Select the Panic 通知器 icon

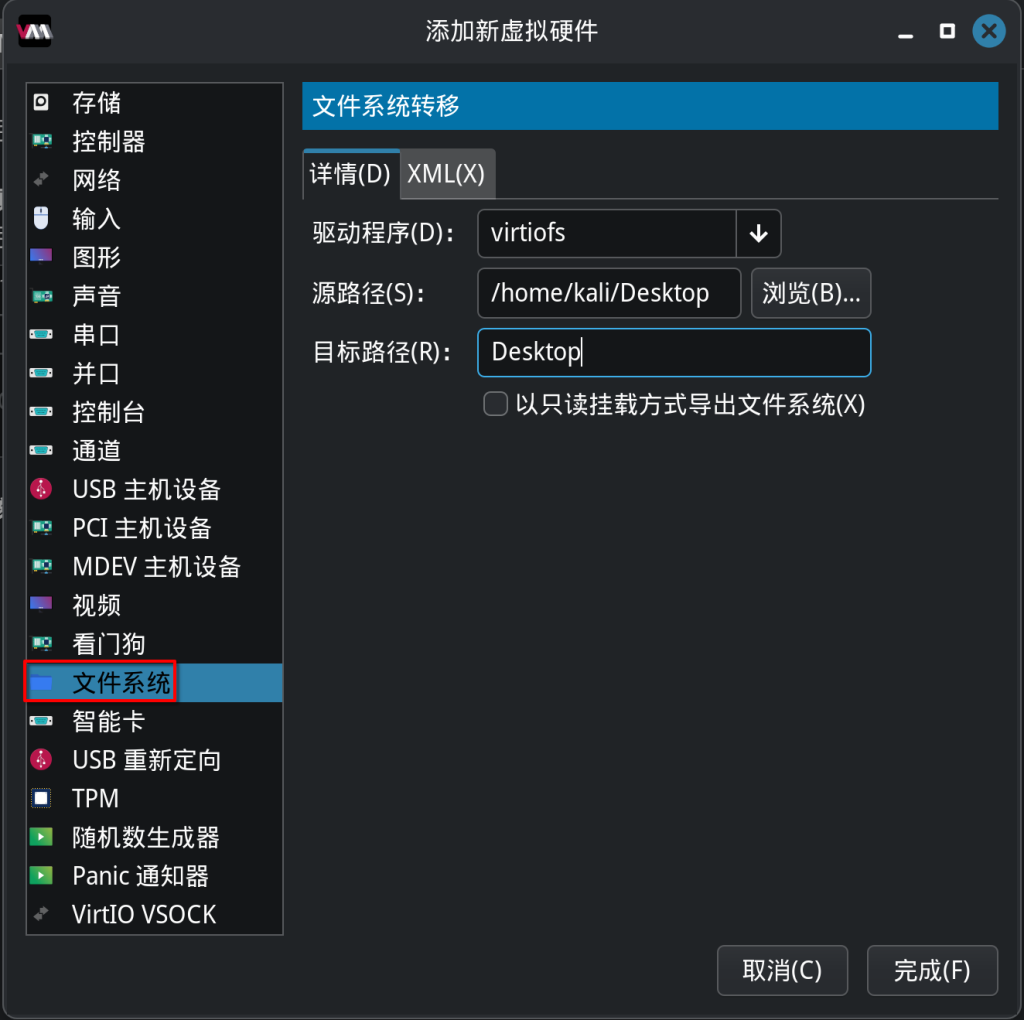[41, 876]
